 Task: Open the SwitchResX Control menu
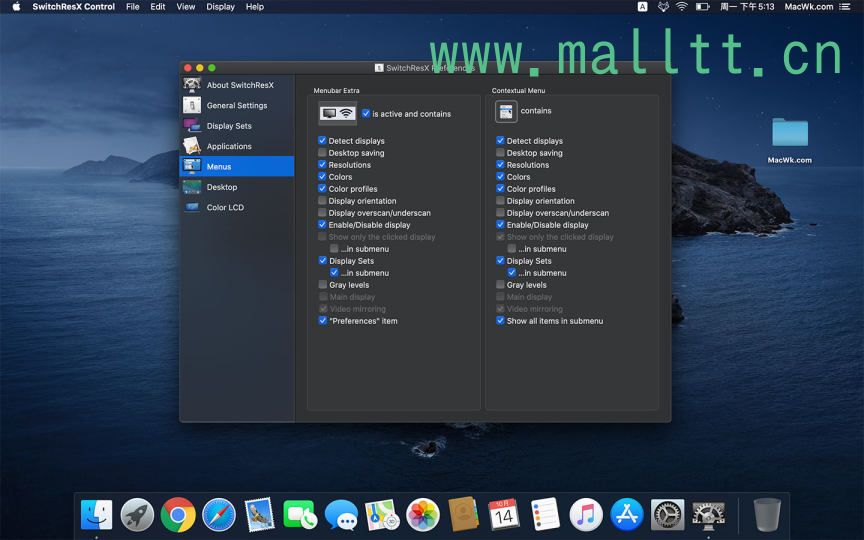coord(73,7)
